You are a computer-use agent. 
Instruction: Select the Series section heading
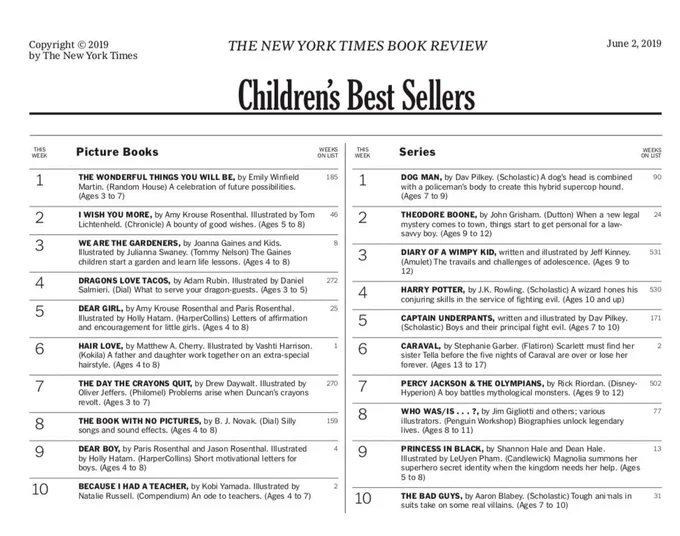coord(417,152)
